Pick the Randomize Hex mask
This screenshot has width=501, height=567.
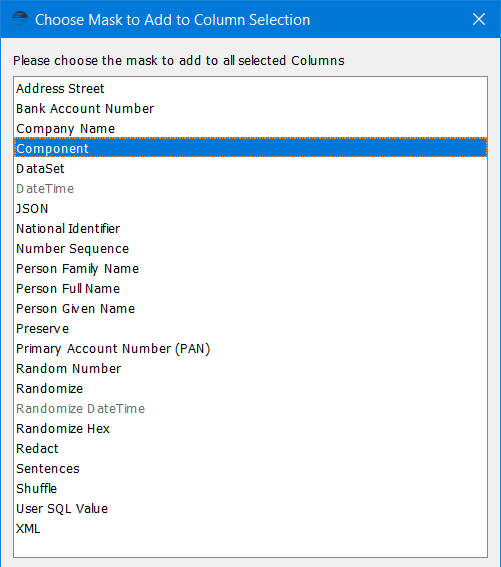coord(250,429)
